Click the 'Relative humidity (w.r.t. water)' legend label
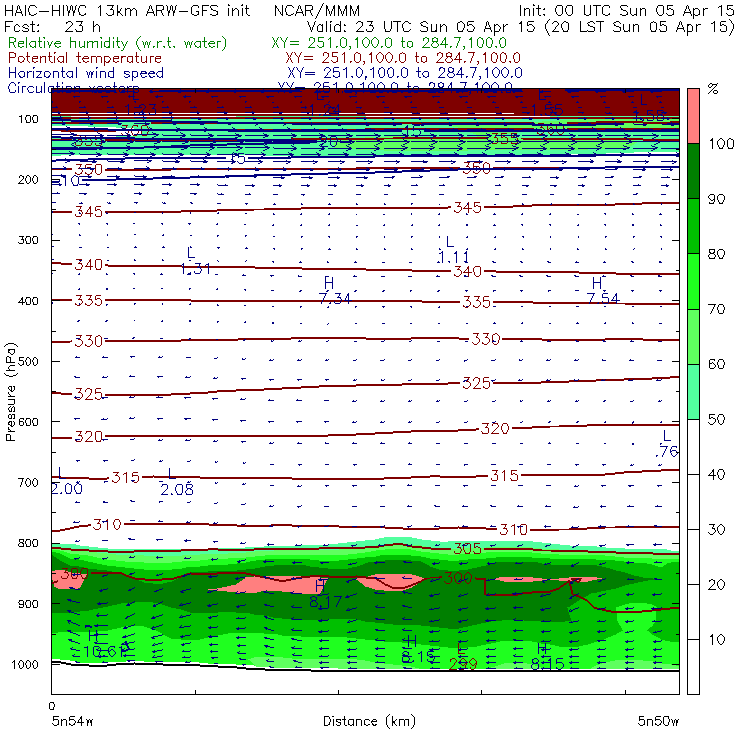Screen dimensions: 740x740 118,43
